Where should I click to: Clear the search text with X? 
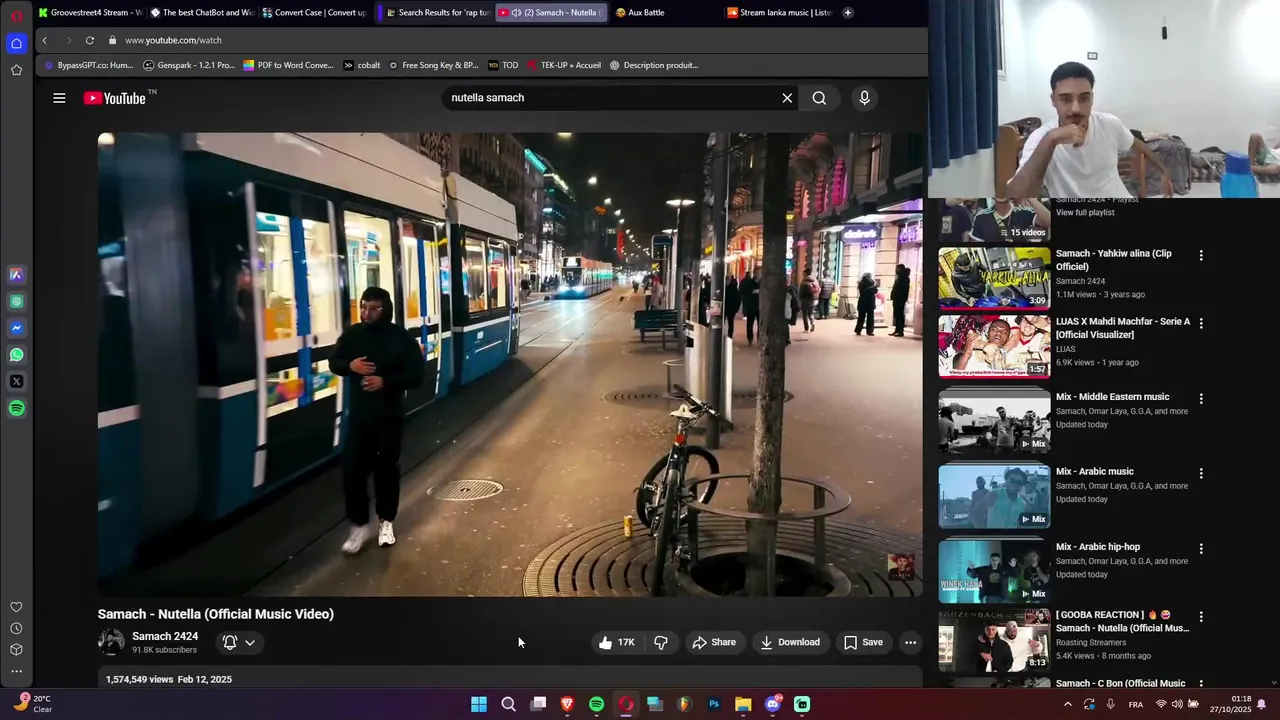pyautogui.click(x=787, y=98)
